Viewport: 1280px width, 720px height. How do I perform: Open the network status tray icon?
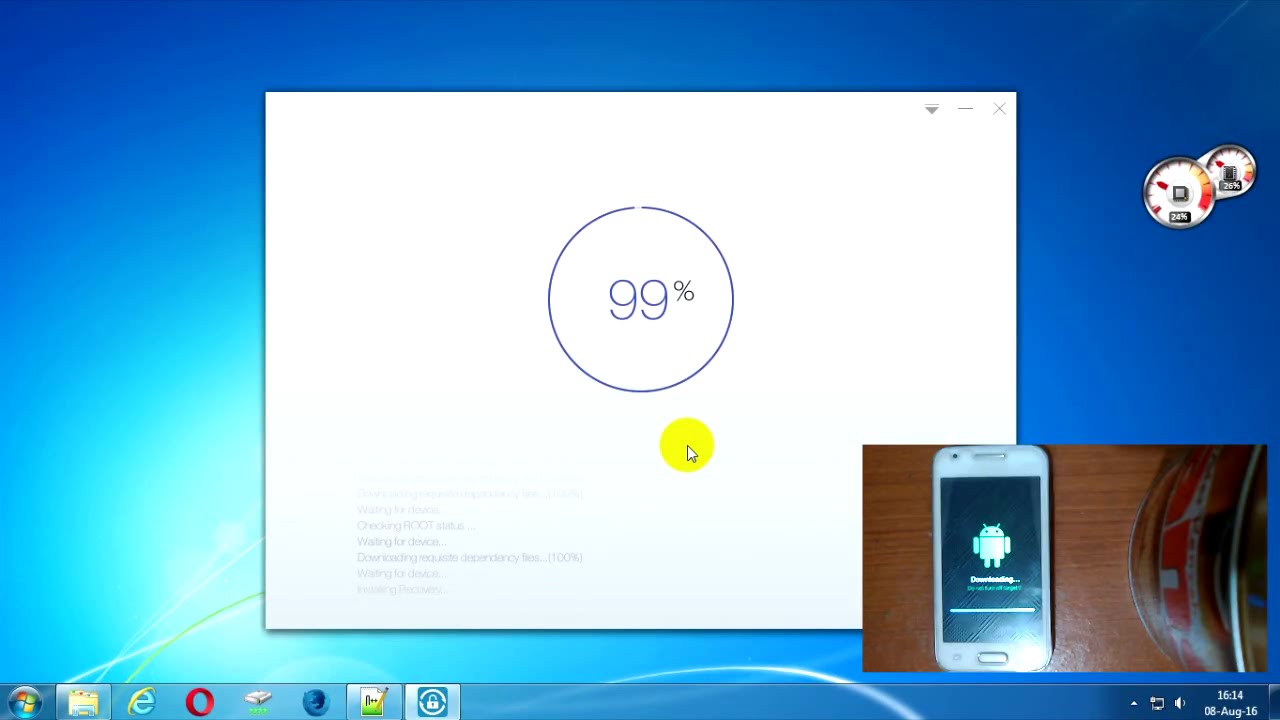coord(1157,703)
